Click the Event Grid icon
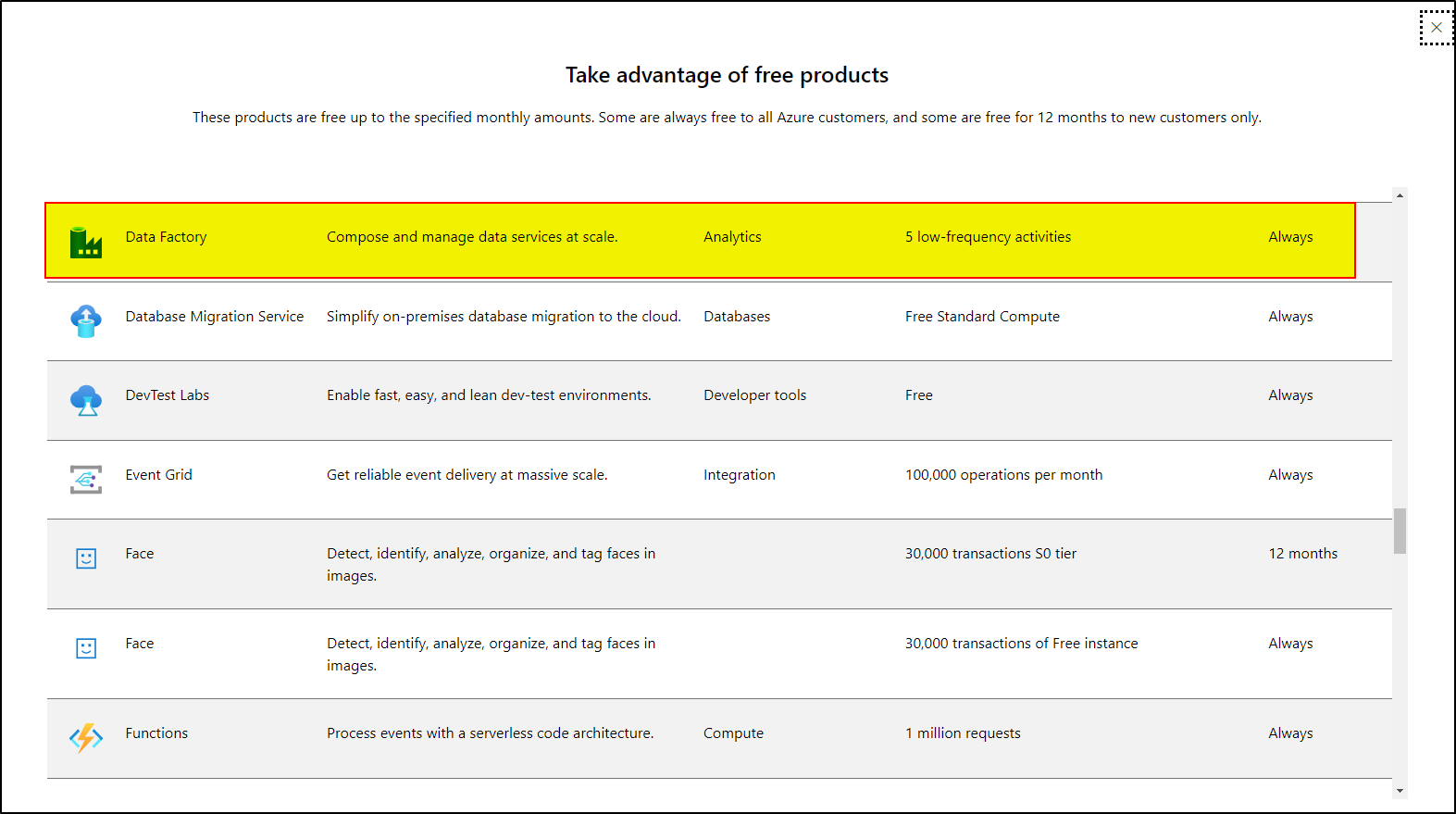This screenshot has width=1456, height=814. 86,480
